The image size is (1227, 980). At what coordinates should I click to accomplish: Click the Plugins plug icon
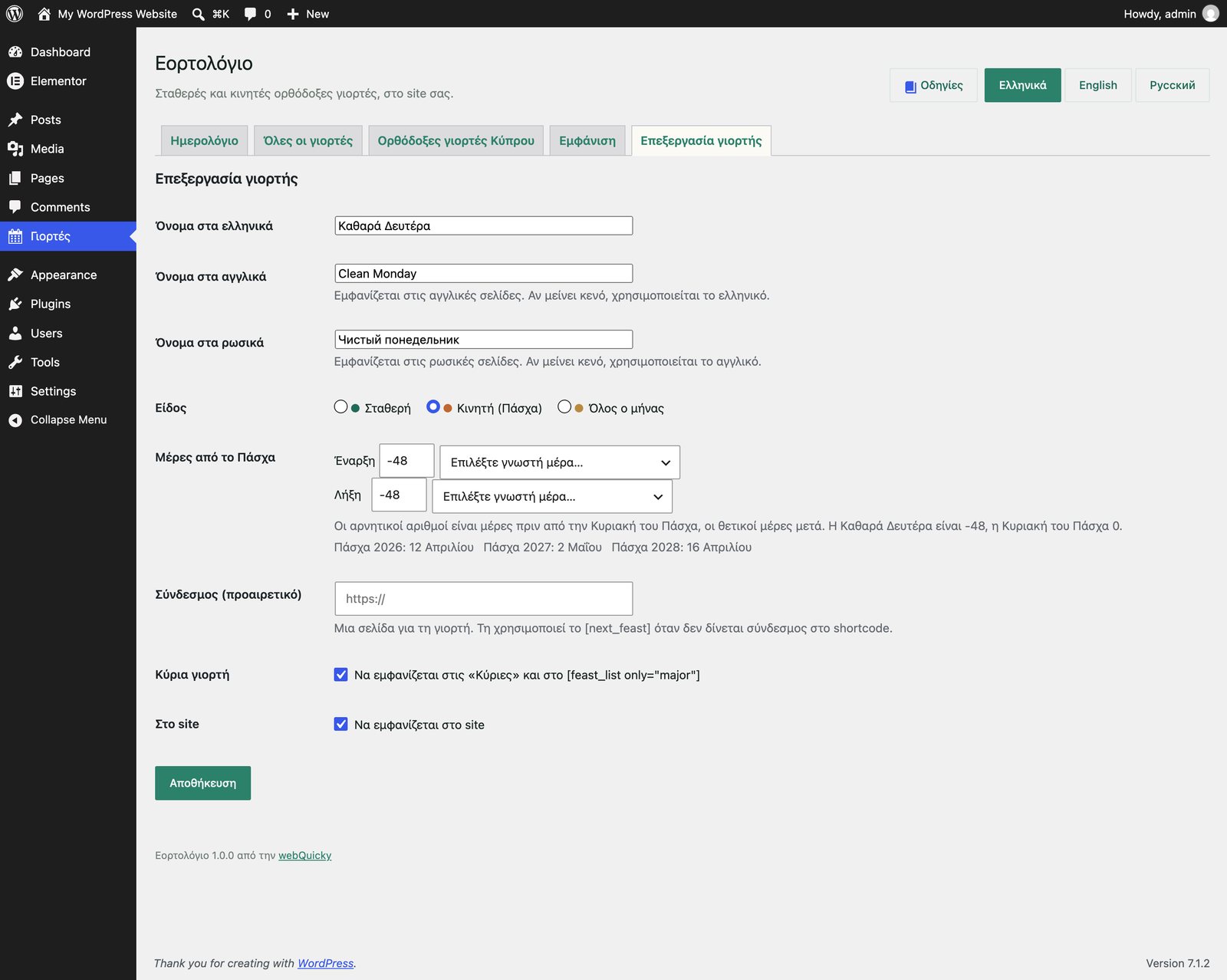(x=15, y=304)
